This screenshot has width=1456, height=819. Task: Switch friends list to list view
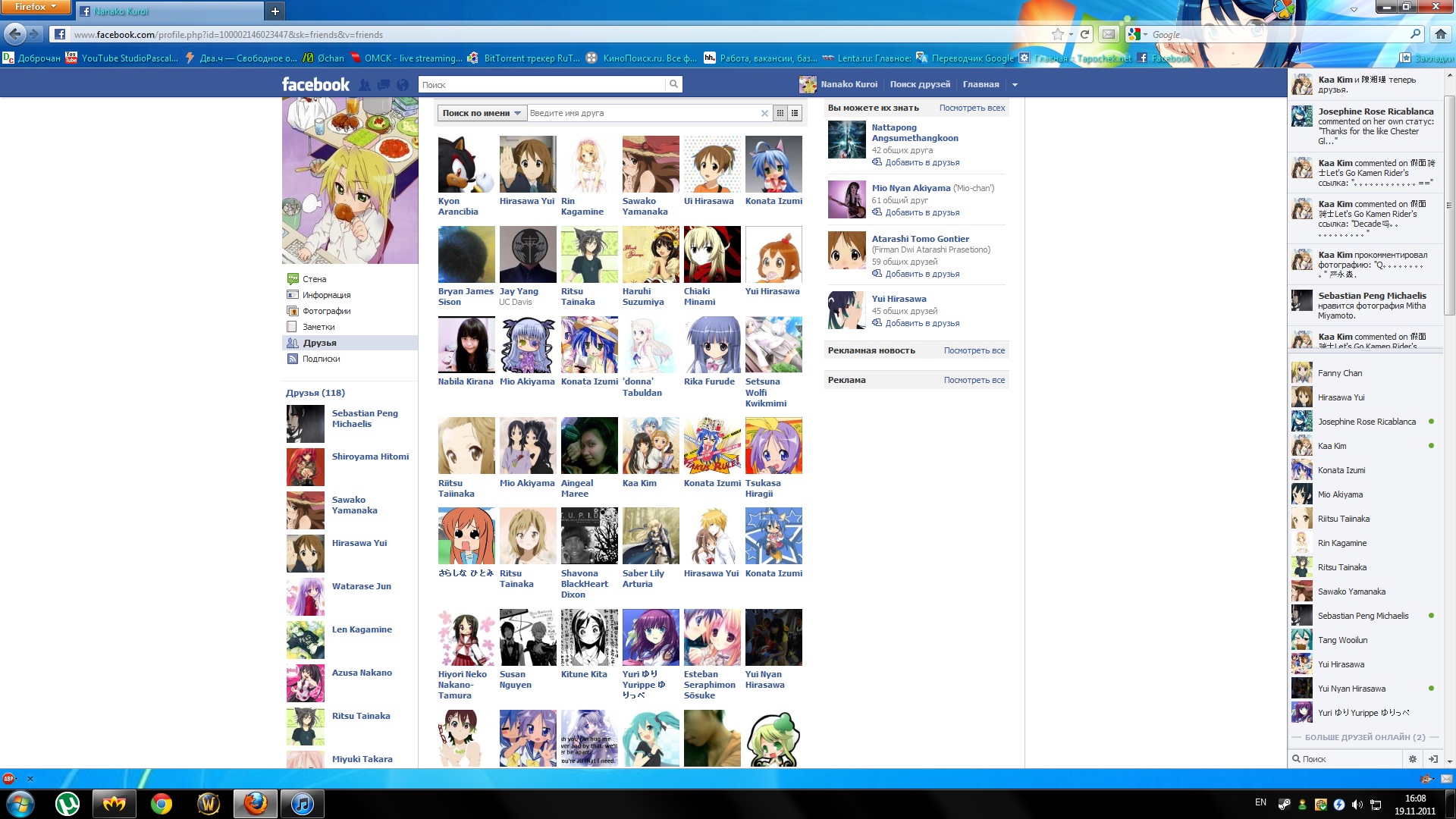[795, 114]
